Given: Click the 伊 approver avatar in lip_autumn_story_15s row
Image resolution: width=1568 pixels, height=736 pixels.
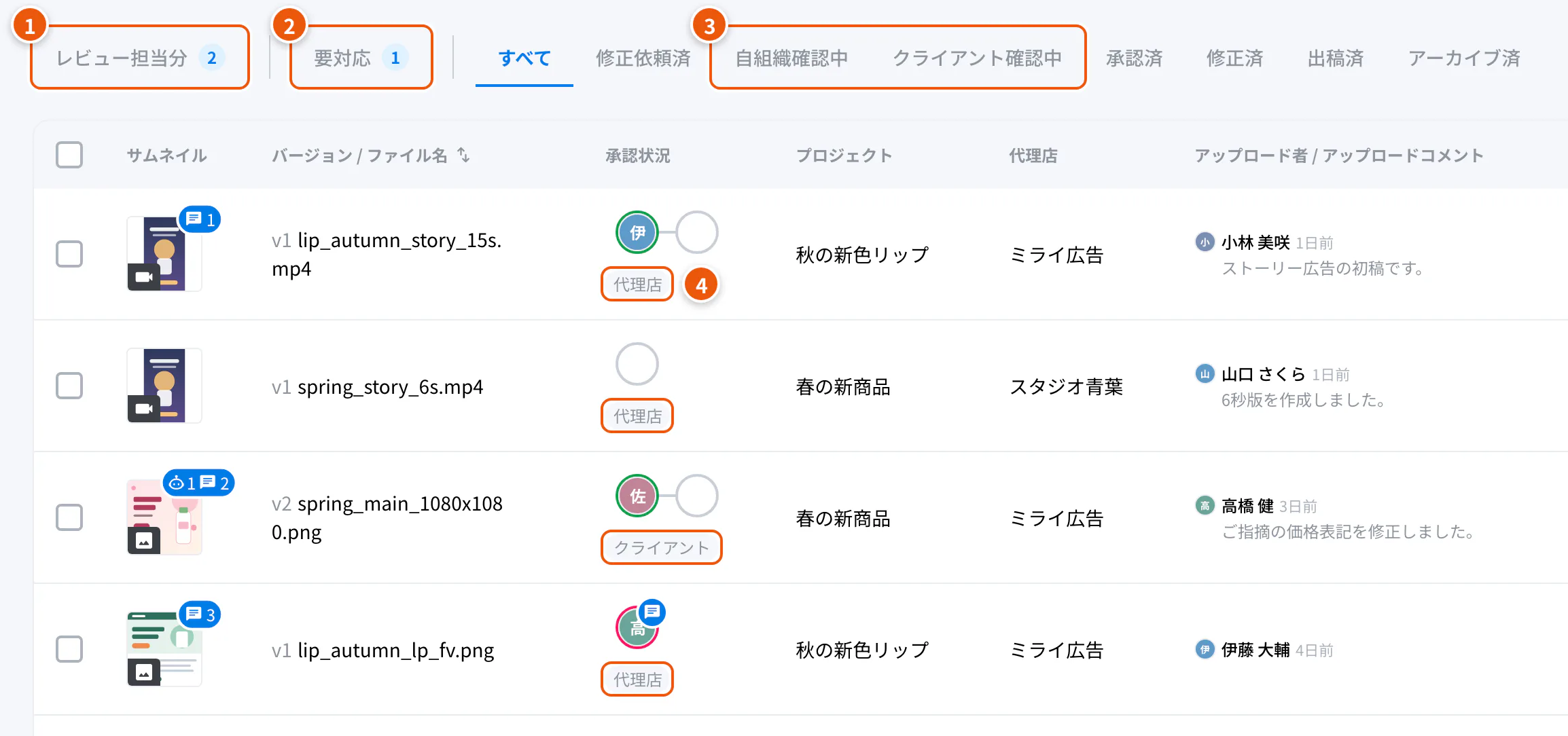Looking at the screenshot, I should click(x=637, y=232).
